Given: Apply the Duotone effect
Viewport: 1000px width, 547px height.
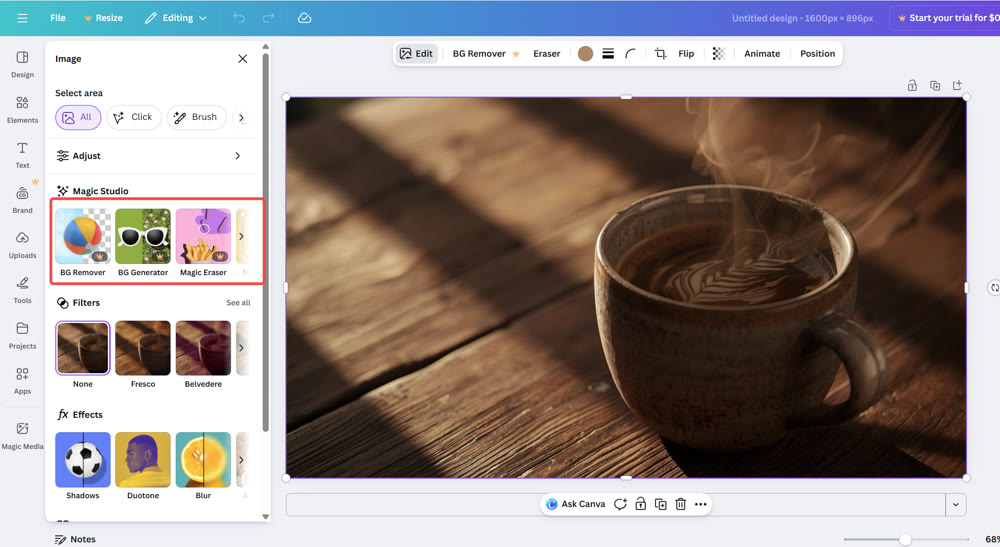Looking at the screenshot, I should click(143, 460).
